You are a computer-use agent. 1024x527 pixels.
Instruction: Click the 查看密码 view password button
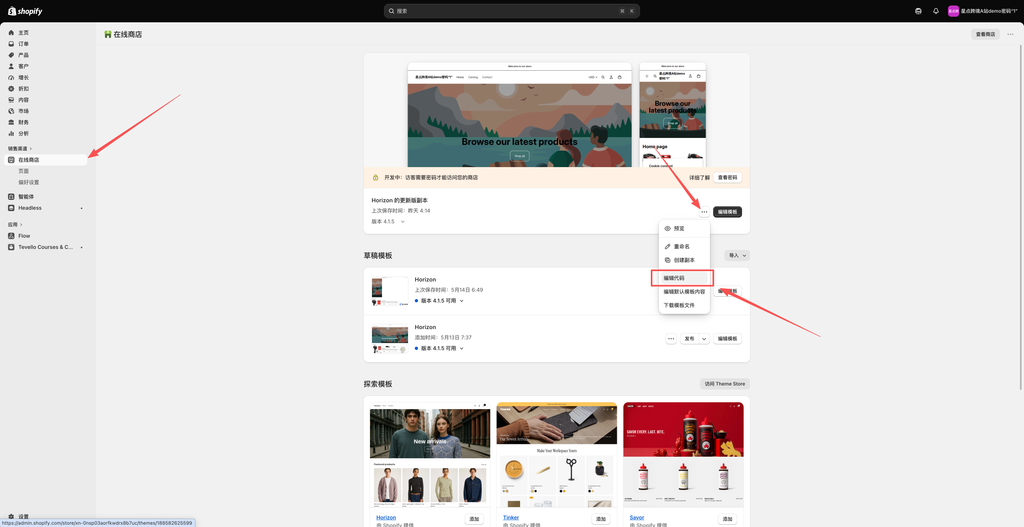pos(728,178)
